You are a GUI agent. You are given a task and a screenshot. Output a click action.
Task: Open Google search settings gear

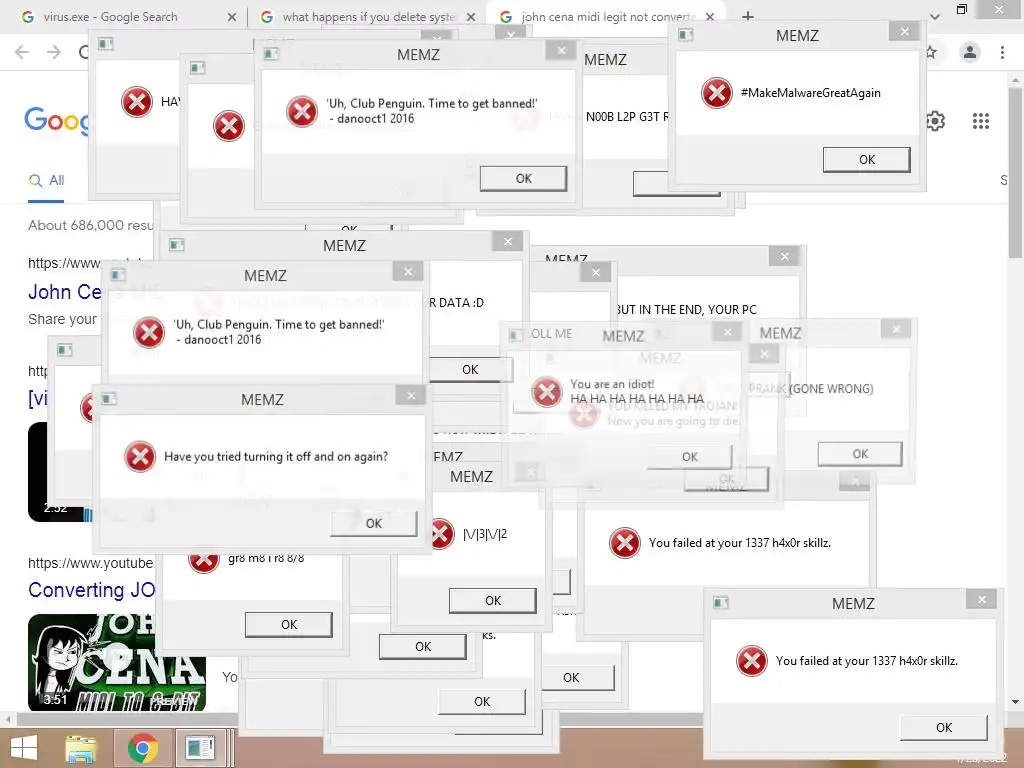click(935, 121)
